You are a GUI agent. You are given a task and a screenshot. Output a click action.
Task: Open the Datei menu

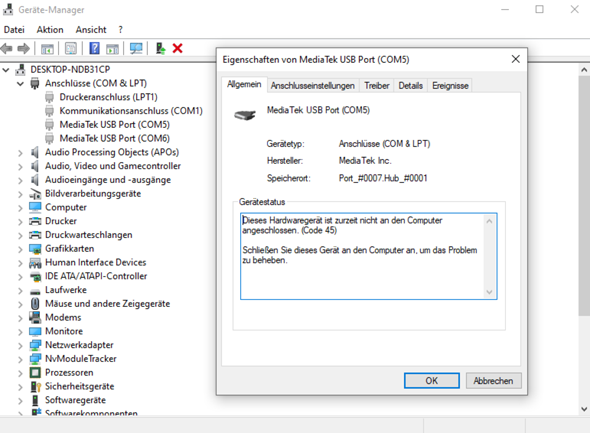click(14, 30)
